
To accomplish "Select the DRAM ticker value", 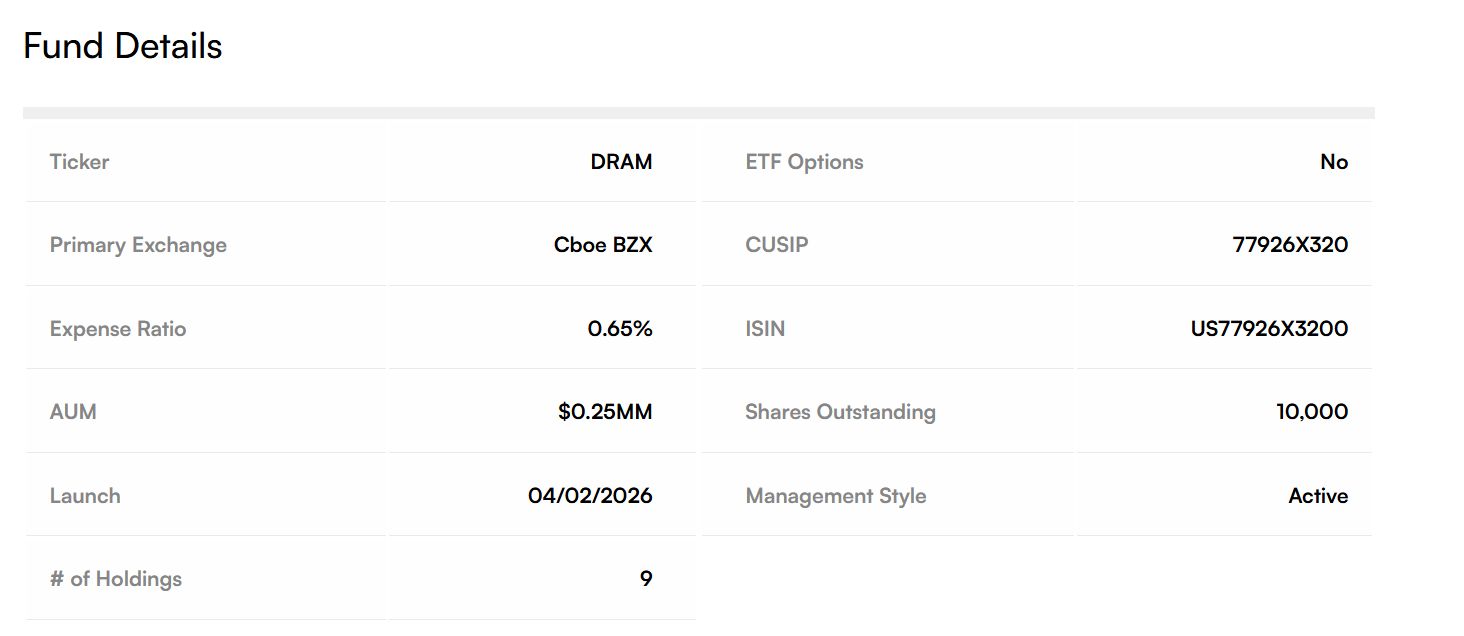I will (621, 162).
